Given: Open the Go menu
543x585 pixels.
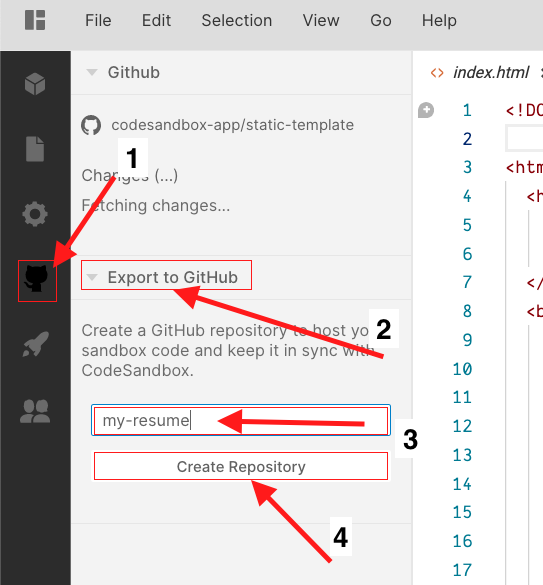Looking at the screenshot, I should 381,20.
